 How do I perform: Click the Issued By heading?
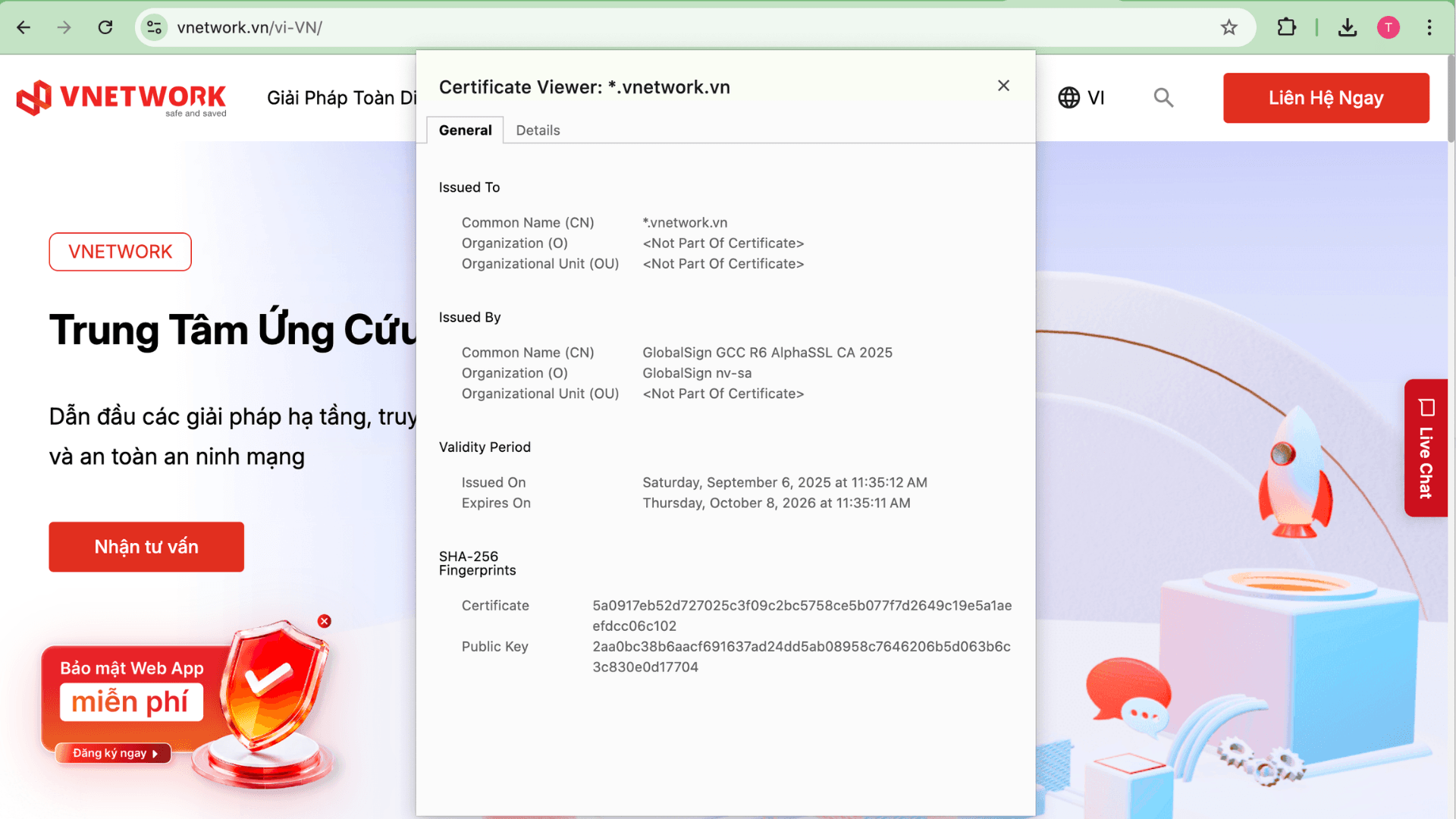pyautogui.click(x=469, y=317)
